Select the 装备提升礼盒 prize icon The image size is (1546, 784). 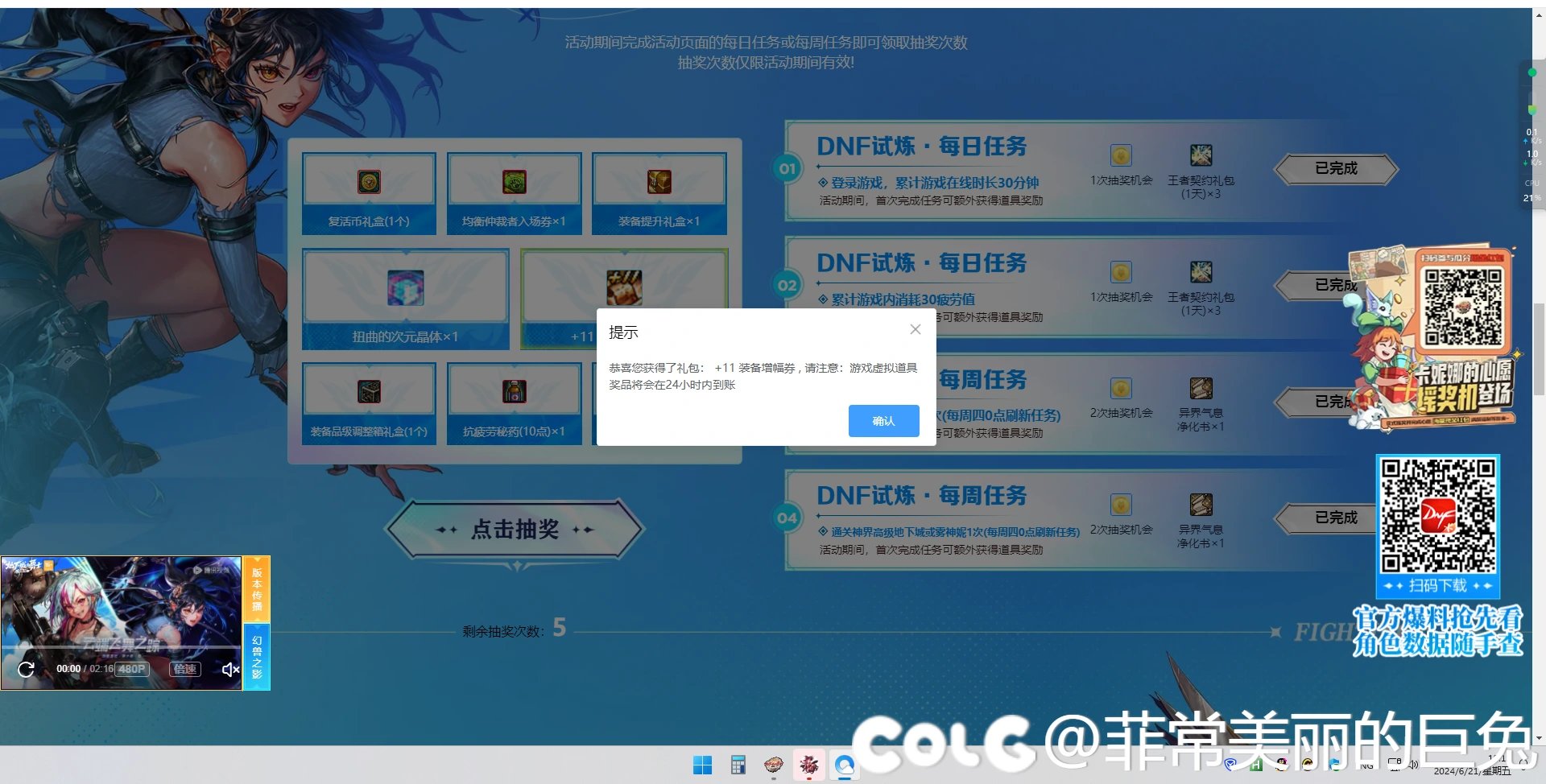click(x=659, y=182)
